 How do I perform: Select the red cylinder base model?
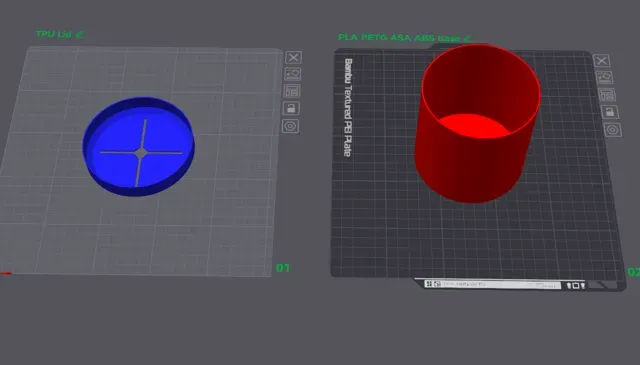pos(477,122)
